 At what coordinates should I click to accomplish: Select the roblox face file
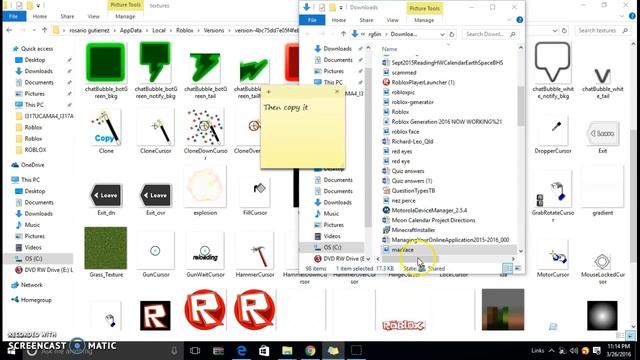click(405, 131)
